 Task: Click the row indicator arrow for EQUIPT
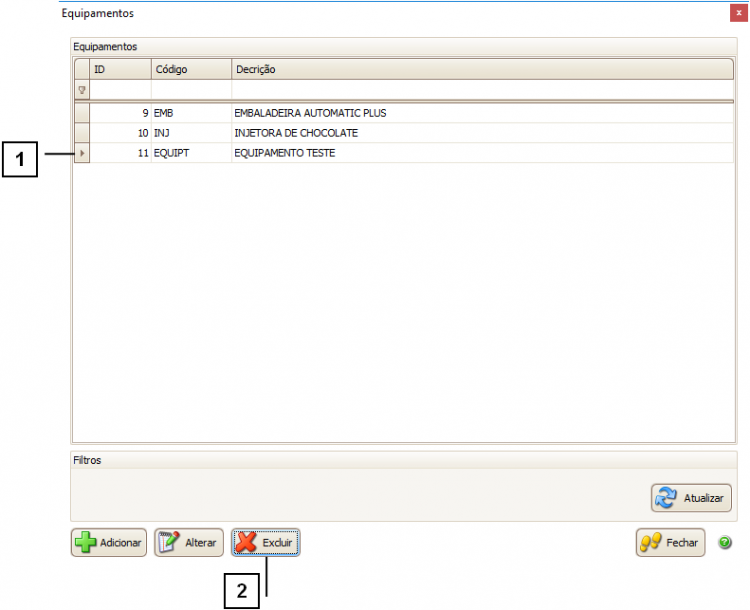pos(82,153)
